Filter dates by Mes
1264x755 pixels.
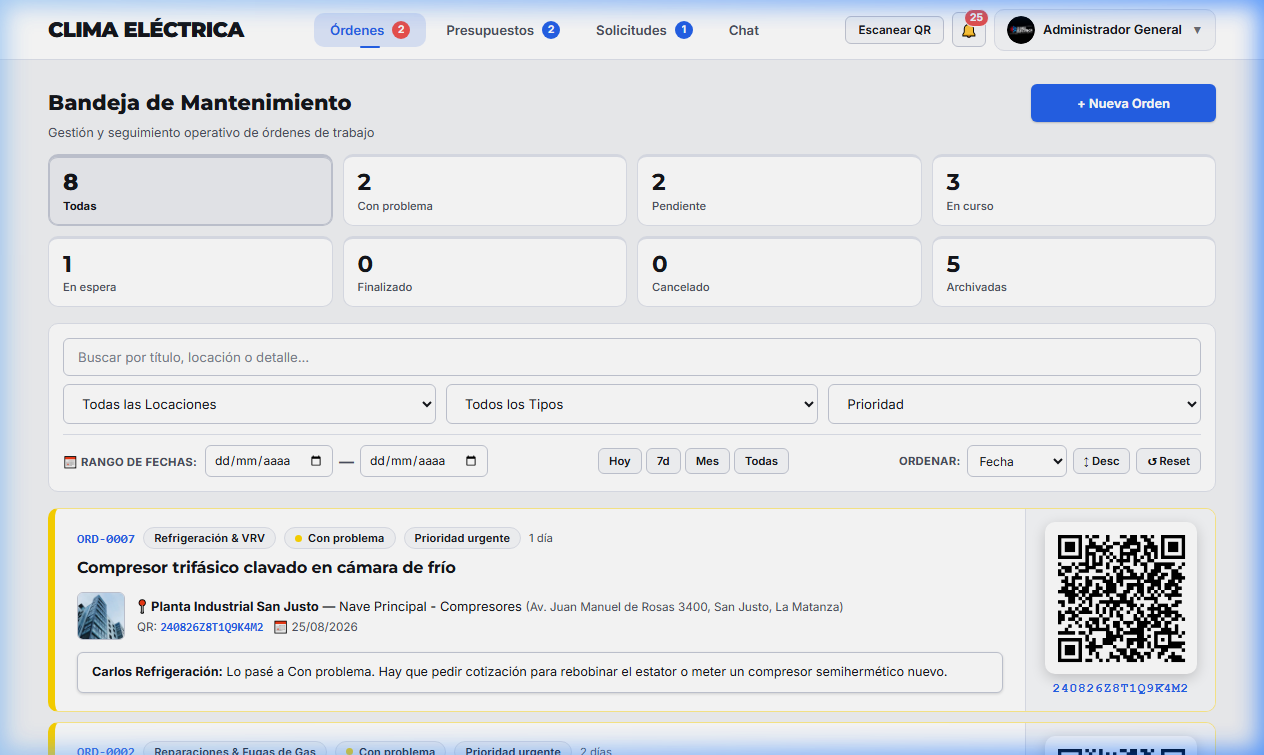tap(707, 461)
